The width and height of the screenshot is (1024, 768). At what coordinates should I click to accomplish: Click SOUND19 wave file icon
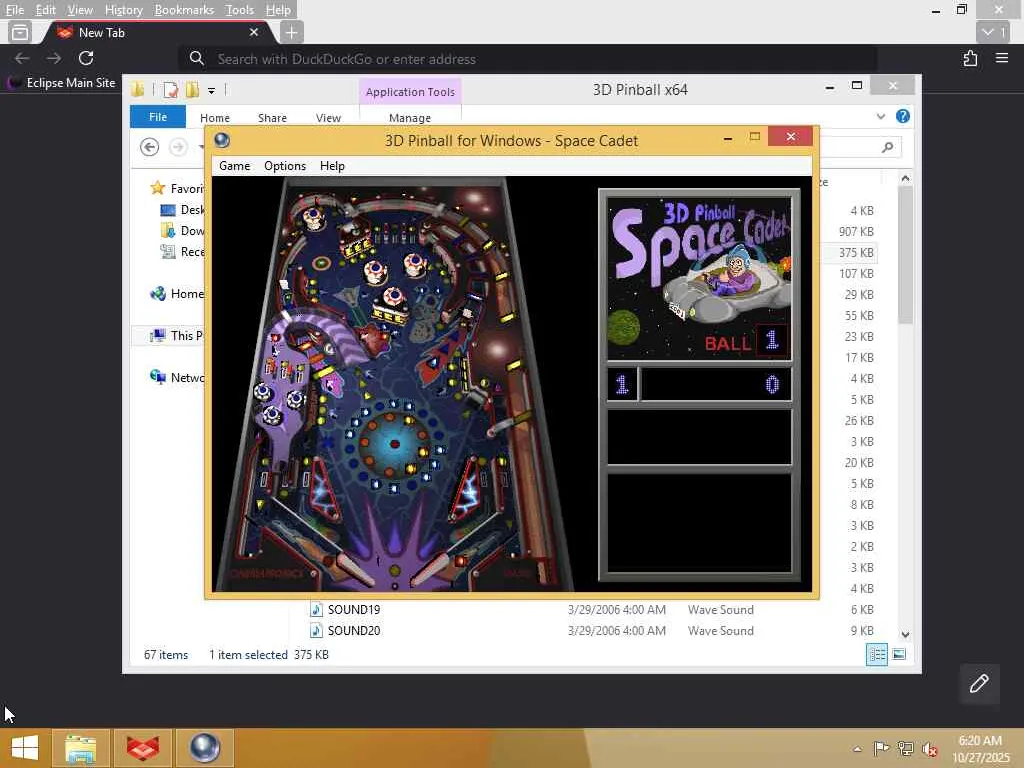[316, 609]
